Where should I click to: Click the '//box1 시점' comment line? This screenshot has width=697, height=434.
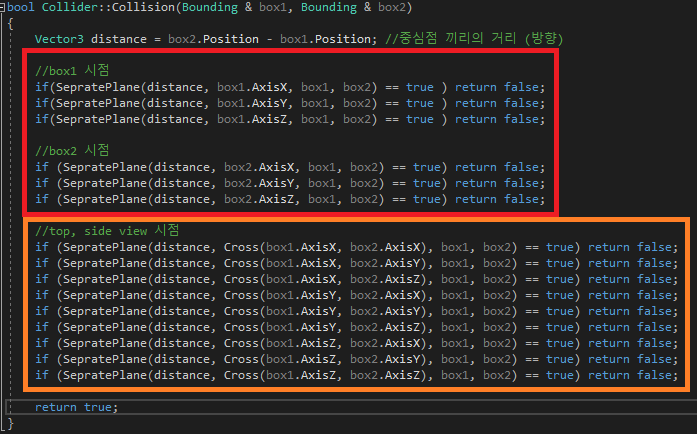72,70
